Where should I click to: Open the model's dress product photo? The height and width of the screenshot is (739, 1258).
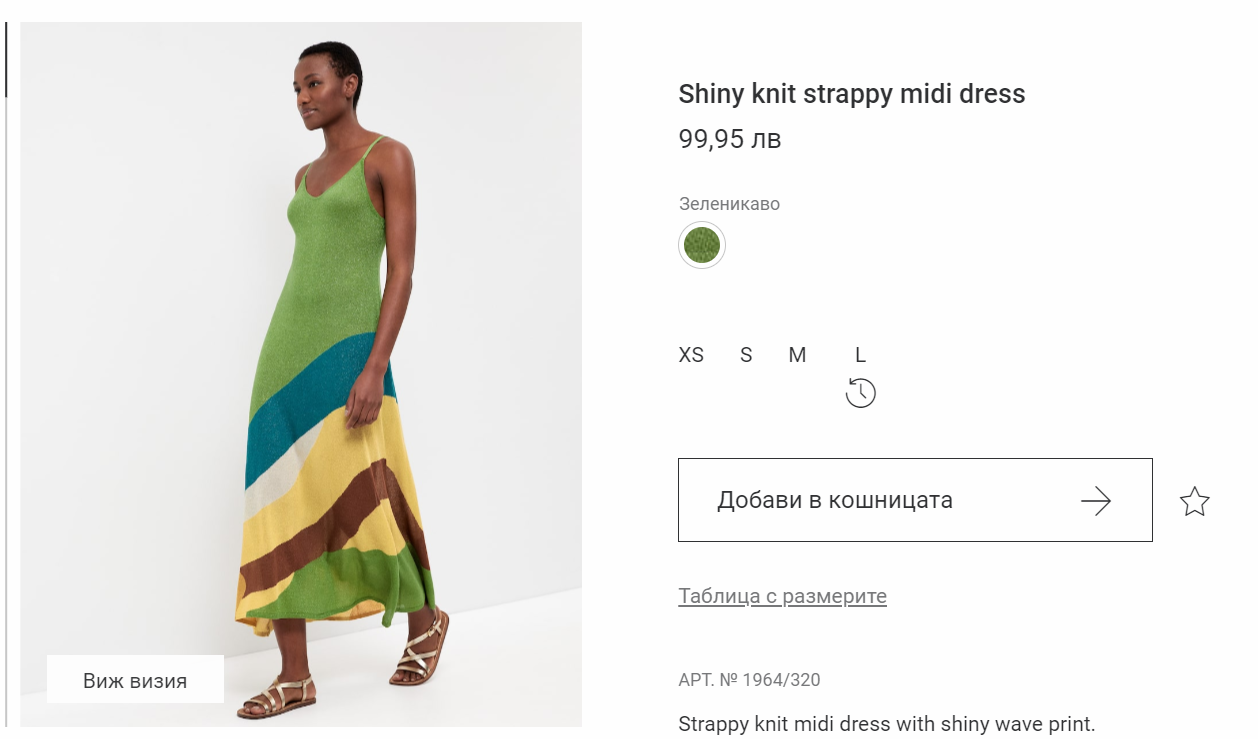[x=301, y=374]
